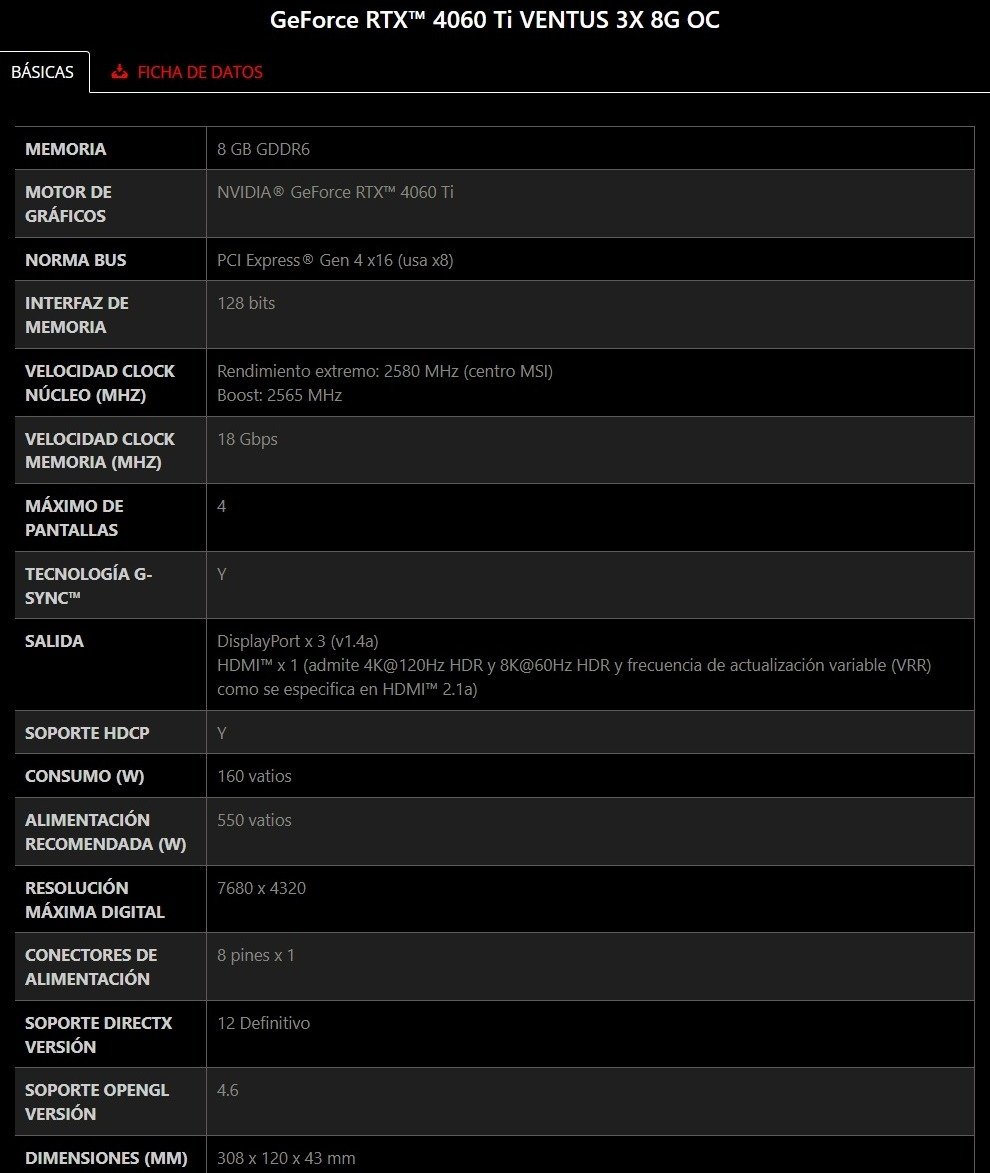Click the SOPORTE HDCP label
Image resolution: width=990 pixels, height=1173 pixels.
87,733
